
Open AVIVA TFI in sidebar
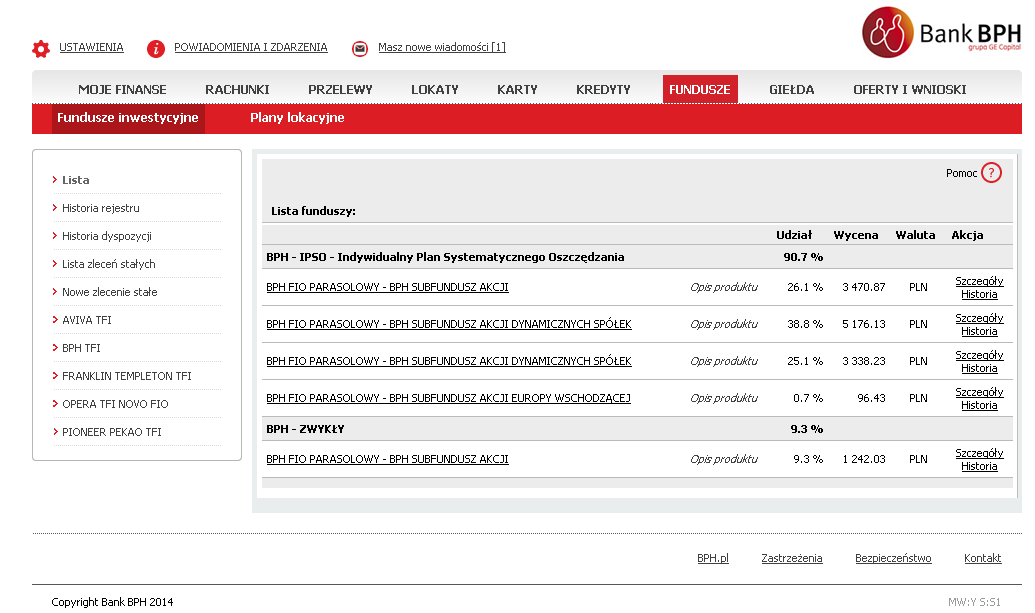click(x=86, y=320)
